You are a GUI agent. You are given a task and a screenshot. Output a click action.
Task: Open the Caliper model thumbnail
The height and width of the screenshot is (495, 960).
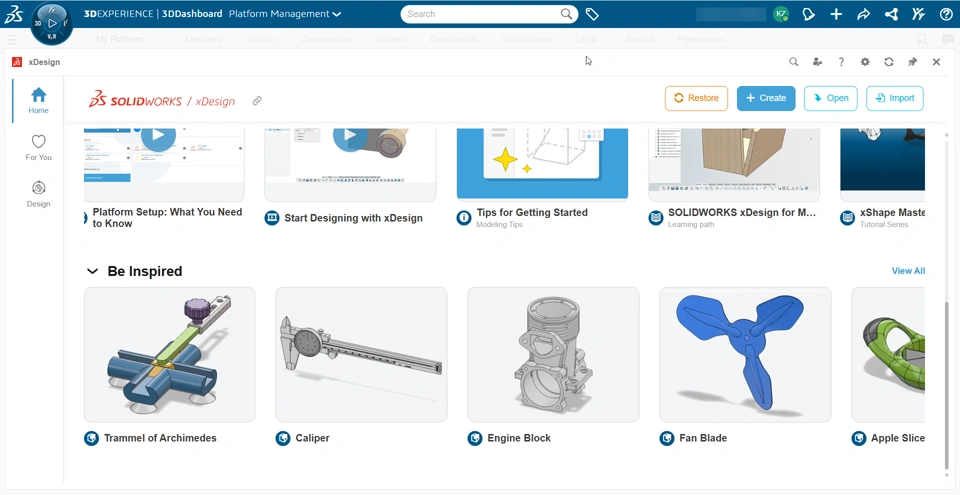(x=361, y=355)
